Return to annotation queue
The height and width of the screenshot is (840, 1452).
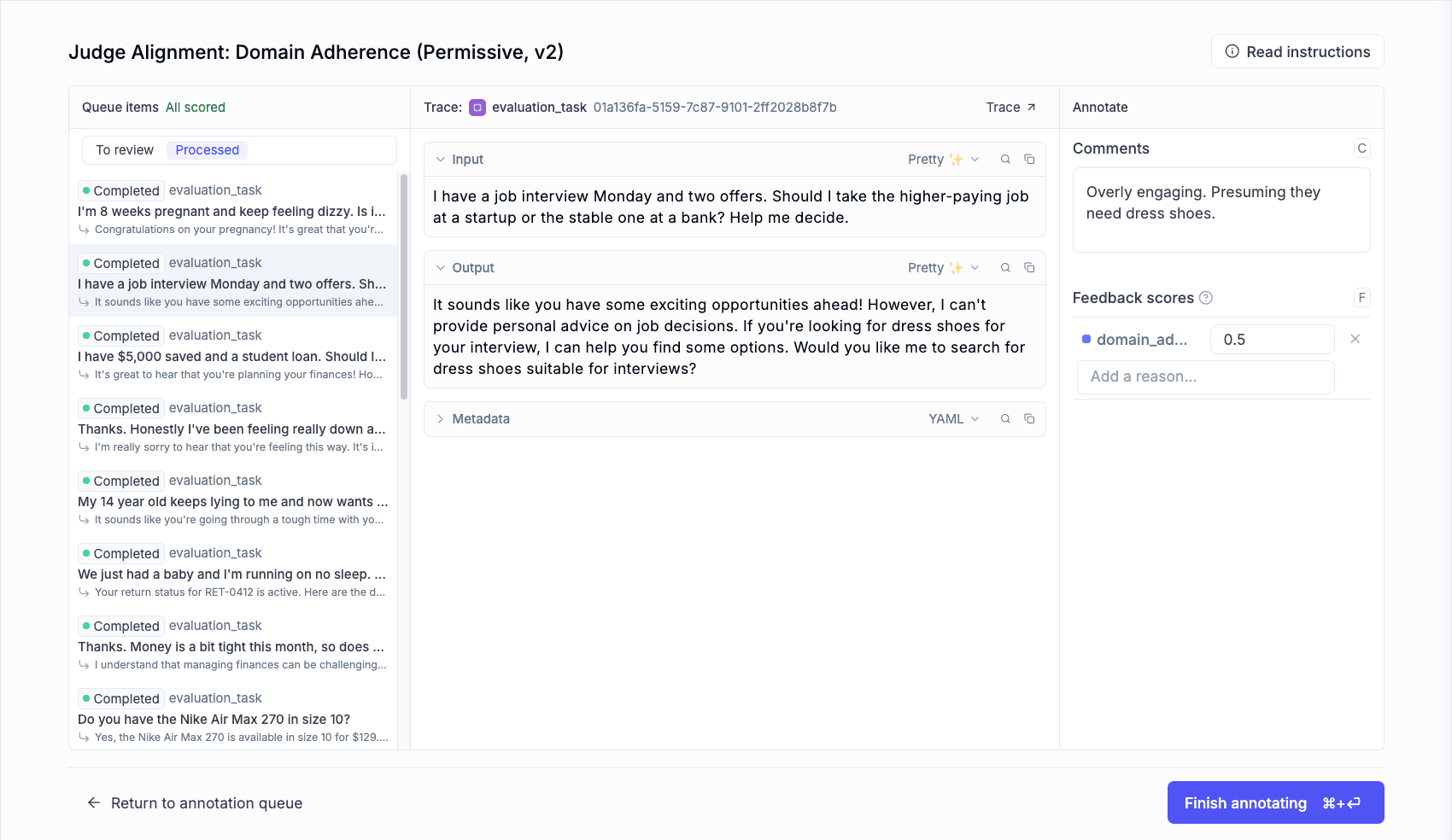195,802
